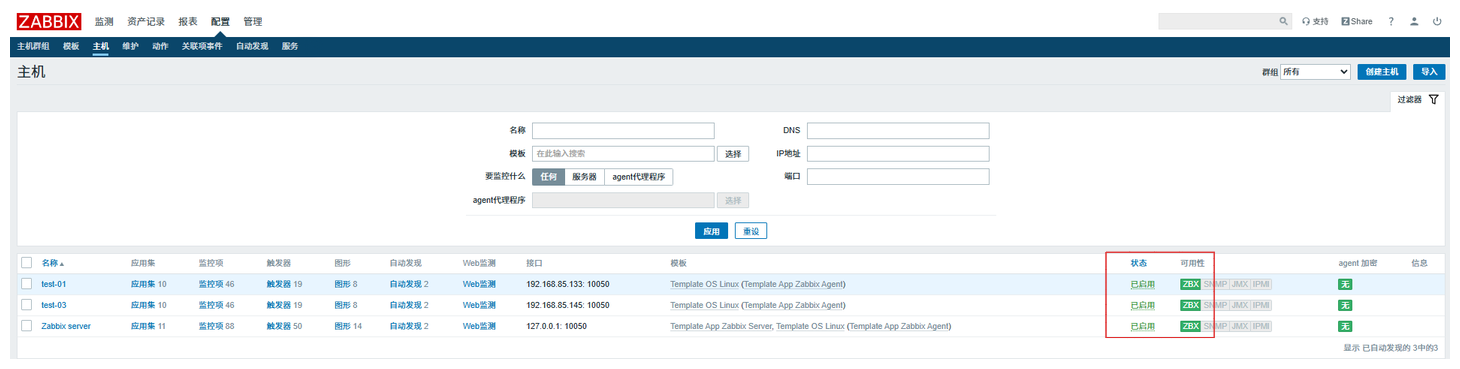Click JMX badge in test-03 row
This screenshot has width=1460, height=369.
[1239, 305]
